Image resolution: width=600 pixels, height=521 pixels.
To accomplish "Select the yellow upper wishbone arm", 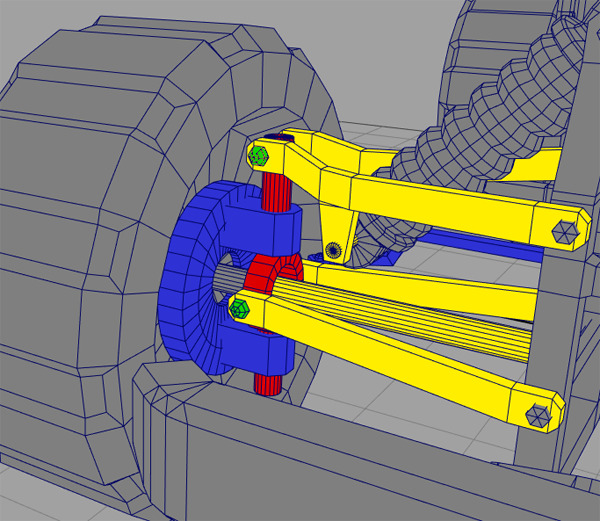I will pyautogui.click(x=421, y=195).
